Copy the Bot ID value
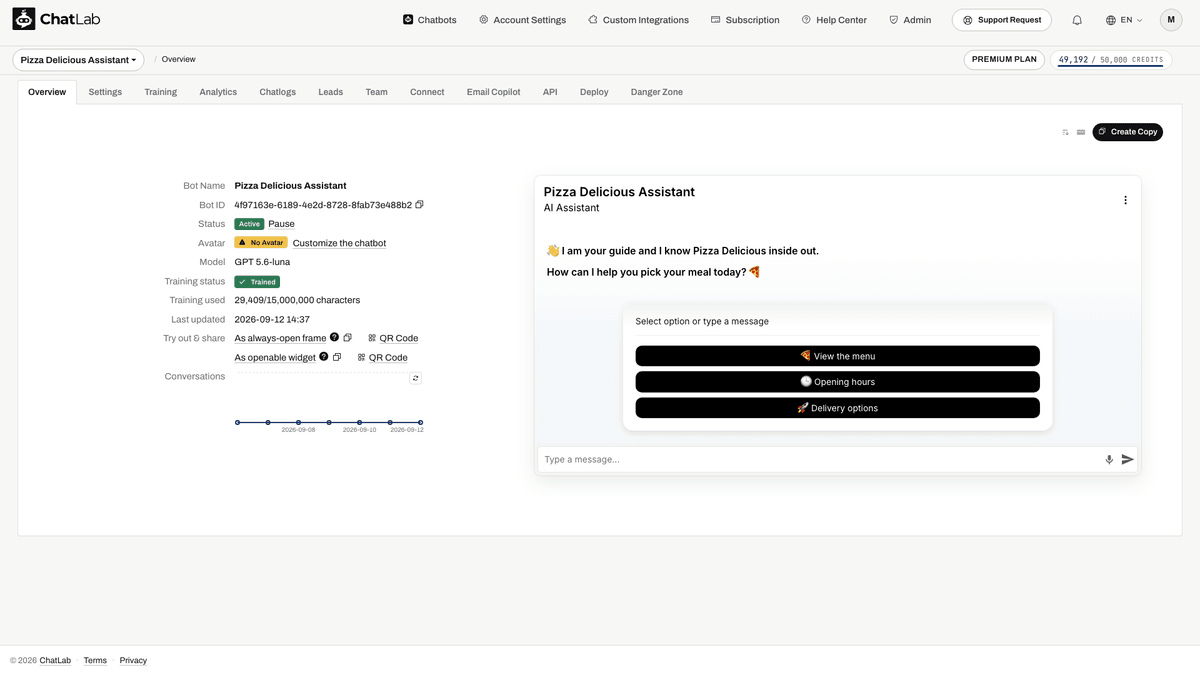Screen dimensions: 1200x675 click(420, 205)
